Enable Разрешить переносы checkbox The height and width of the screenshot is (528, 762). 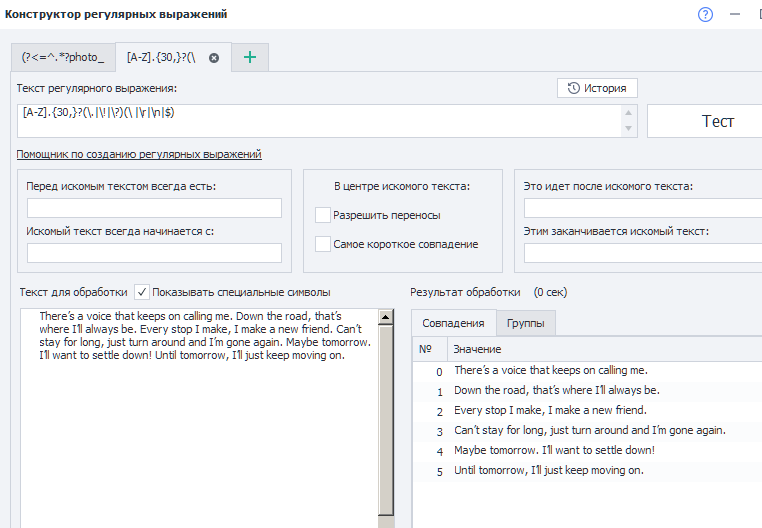coord(323,215)
